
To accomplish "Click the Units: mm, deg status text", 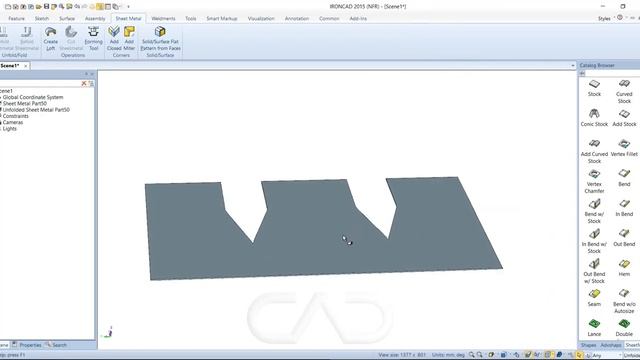I will click(x=448, y=355).
